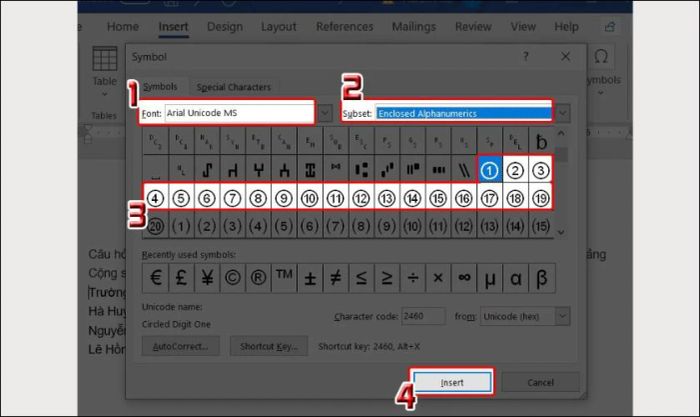Pick the Pound sign from recent symbols

click(181, 278)
